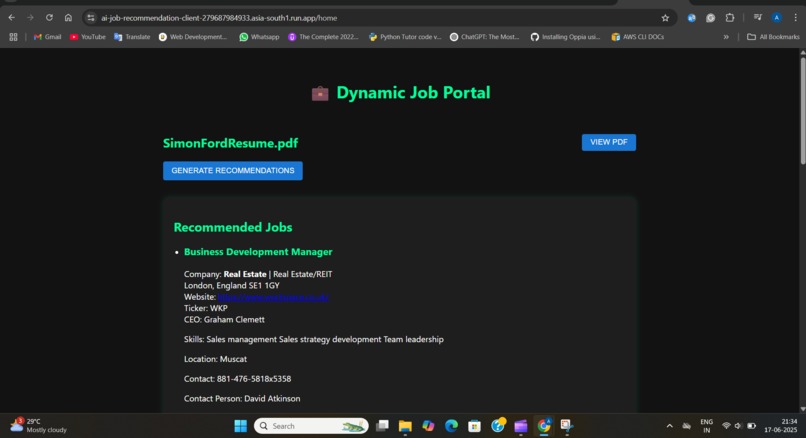This screenshot has width=806, height=438.
Task: Open the YouTube bookmark
Action: pos(87,37)
